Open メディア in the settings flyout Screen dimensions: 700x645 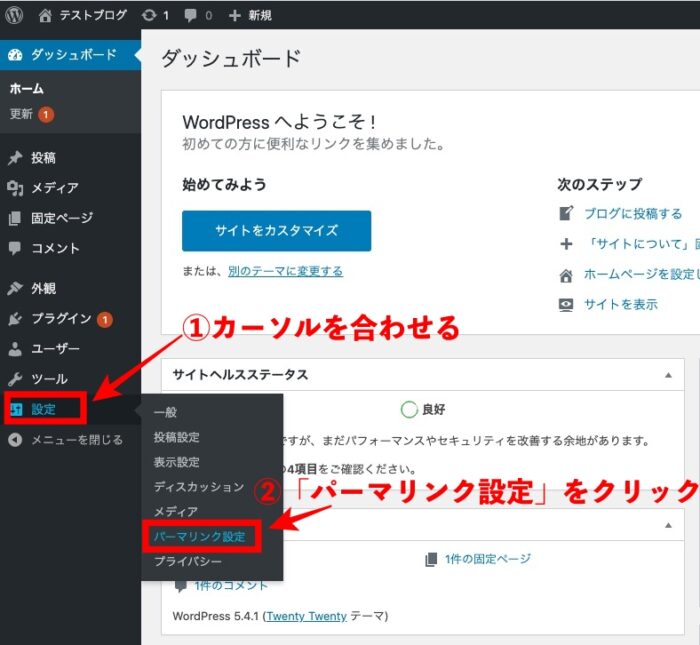pyautogui.click(x=175, y=512)
